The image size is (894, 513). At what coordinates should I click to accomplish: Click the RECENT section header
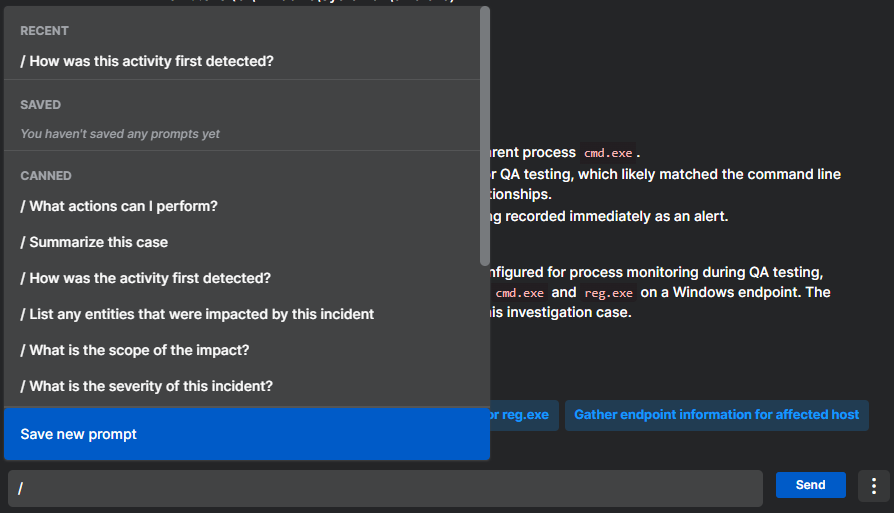(x=45, y=32)
